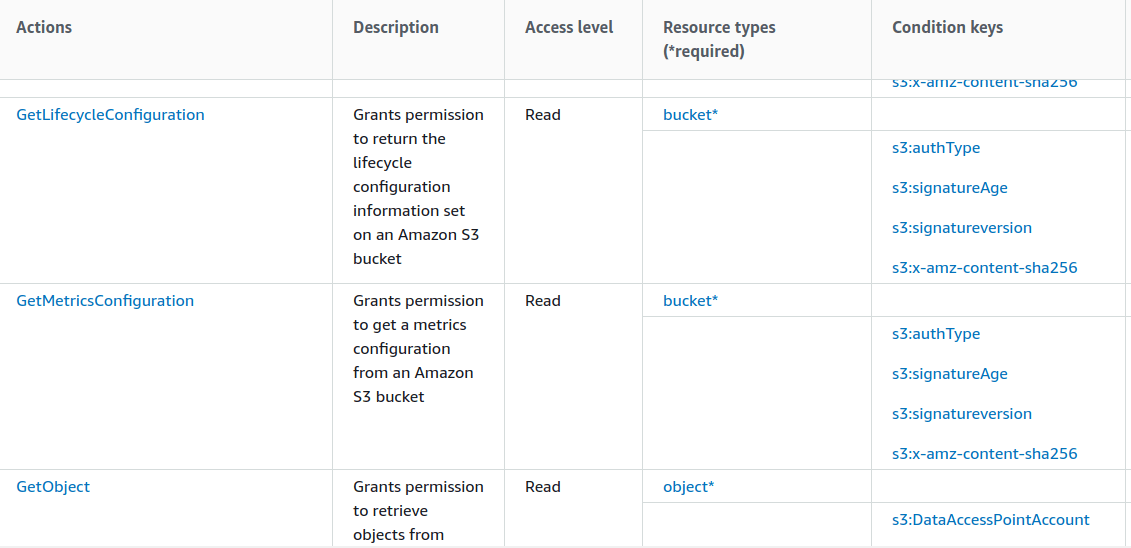Click the Description column header
Screen dimensions: 1131x548
pos(396,28)
